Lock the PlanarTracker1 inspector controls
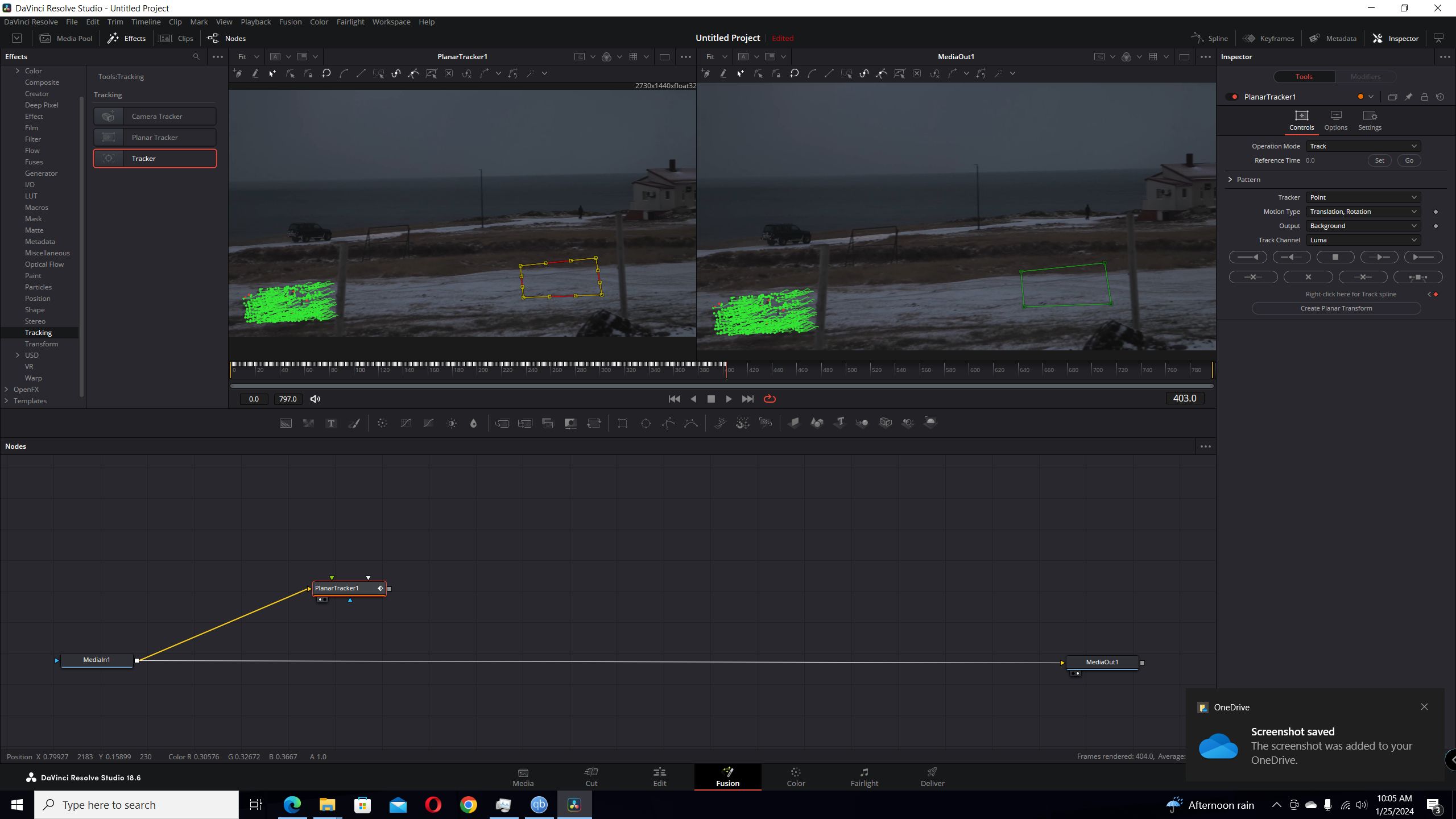Image resolution: width=1456 pixels, height=819 pixels. (x=1424, y=97)
